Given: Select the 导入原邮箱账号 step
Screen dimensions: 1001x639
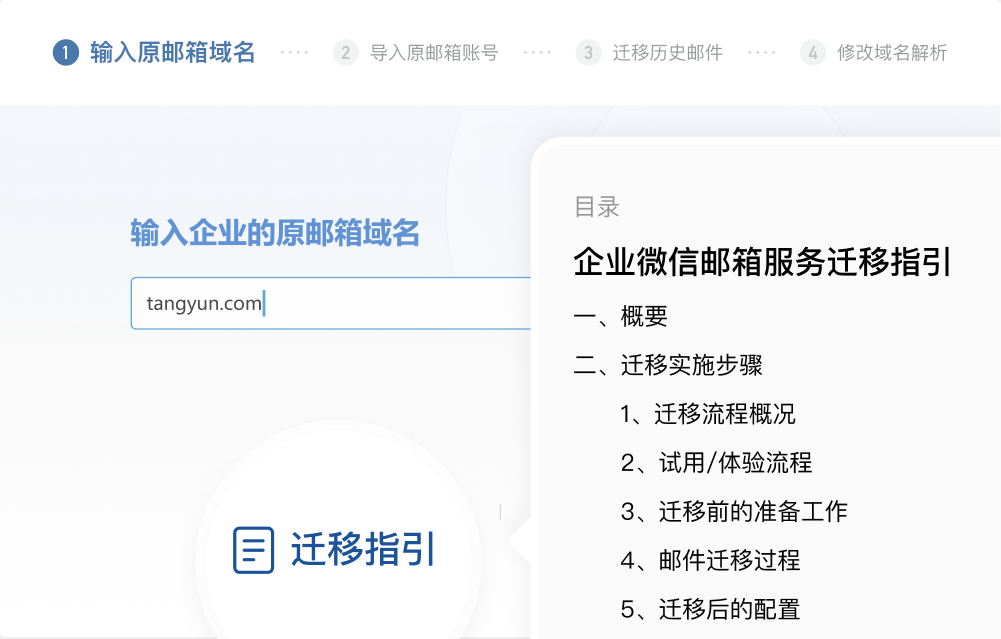Looking at the screenshot, I should 434,52.
